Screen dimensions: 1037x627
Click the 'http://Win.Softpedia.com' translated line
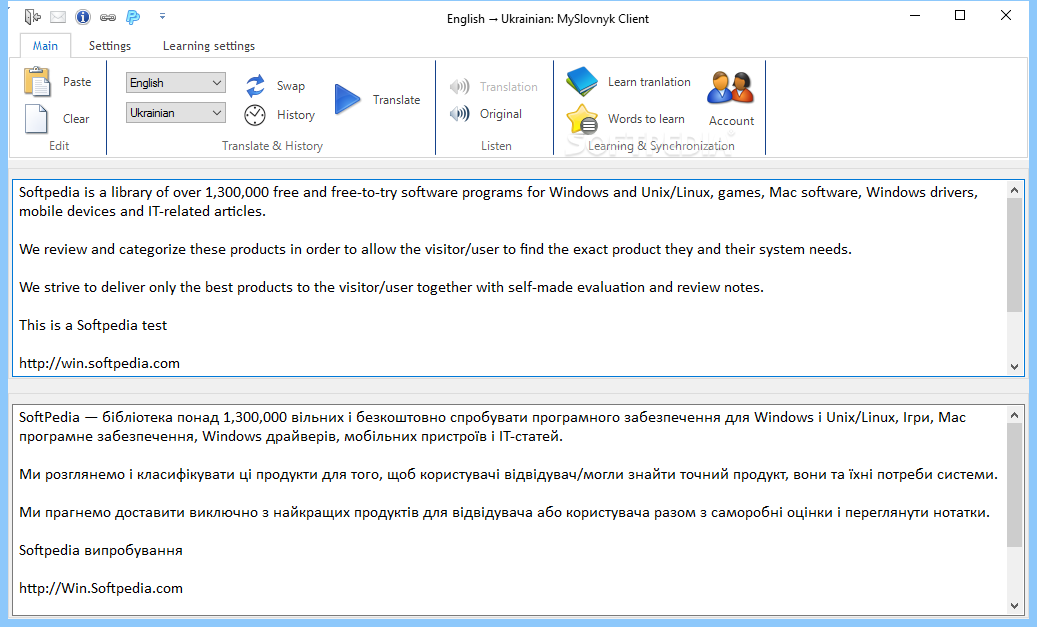pyautogui.click(x=101, y=588)
